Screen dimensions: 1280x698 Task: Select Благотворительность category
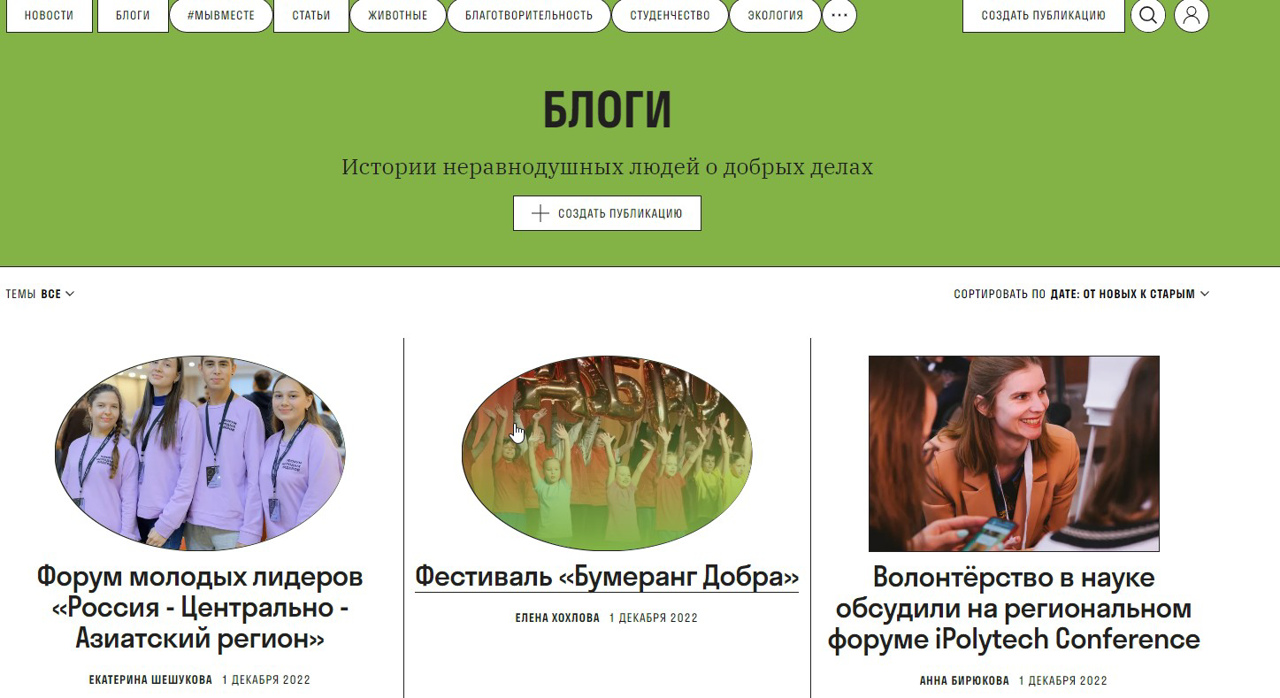coord(529,15)
